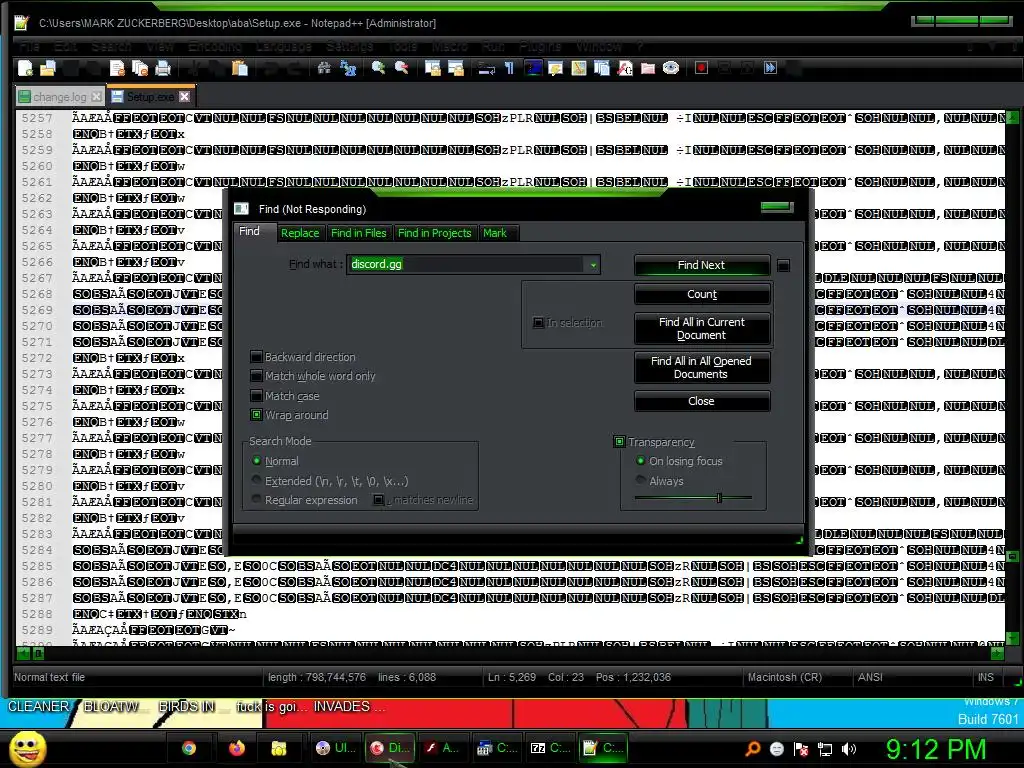
Task: Close the Setup.exe tab with its X
Action: 185,97
